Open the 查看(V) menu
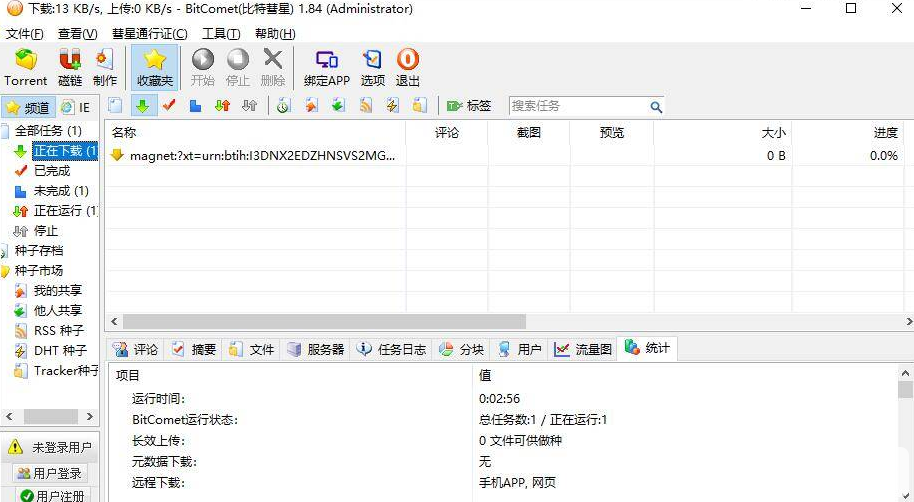The width and height of the screenshot is (914, 502). point(78,34)
